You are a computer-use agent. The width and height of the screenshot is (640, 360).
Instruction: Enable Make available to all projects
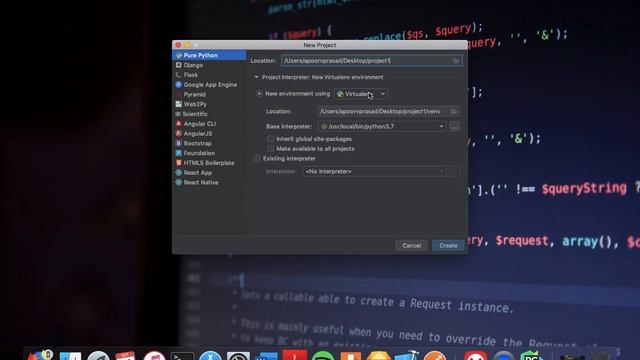270,149
